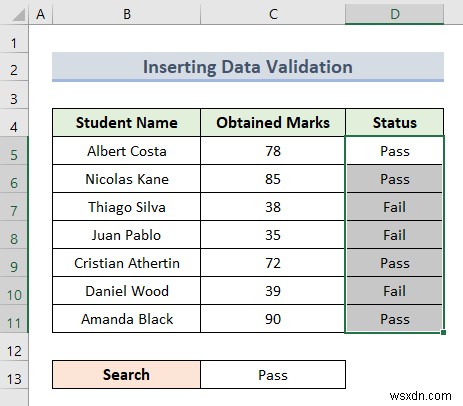Click the select-all corner triangle
Screen dimensions: 463x406
tap(18, 15)
